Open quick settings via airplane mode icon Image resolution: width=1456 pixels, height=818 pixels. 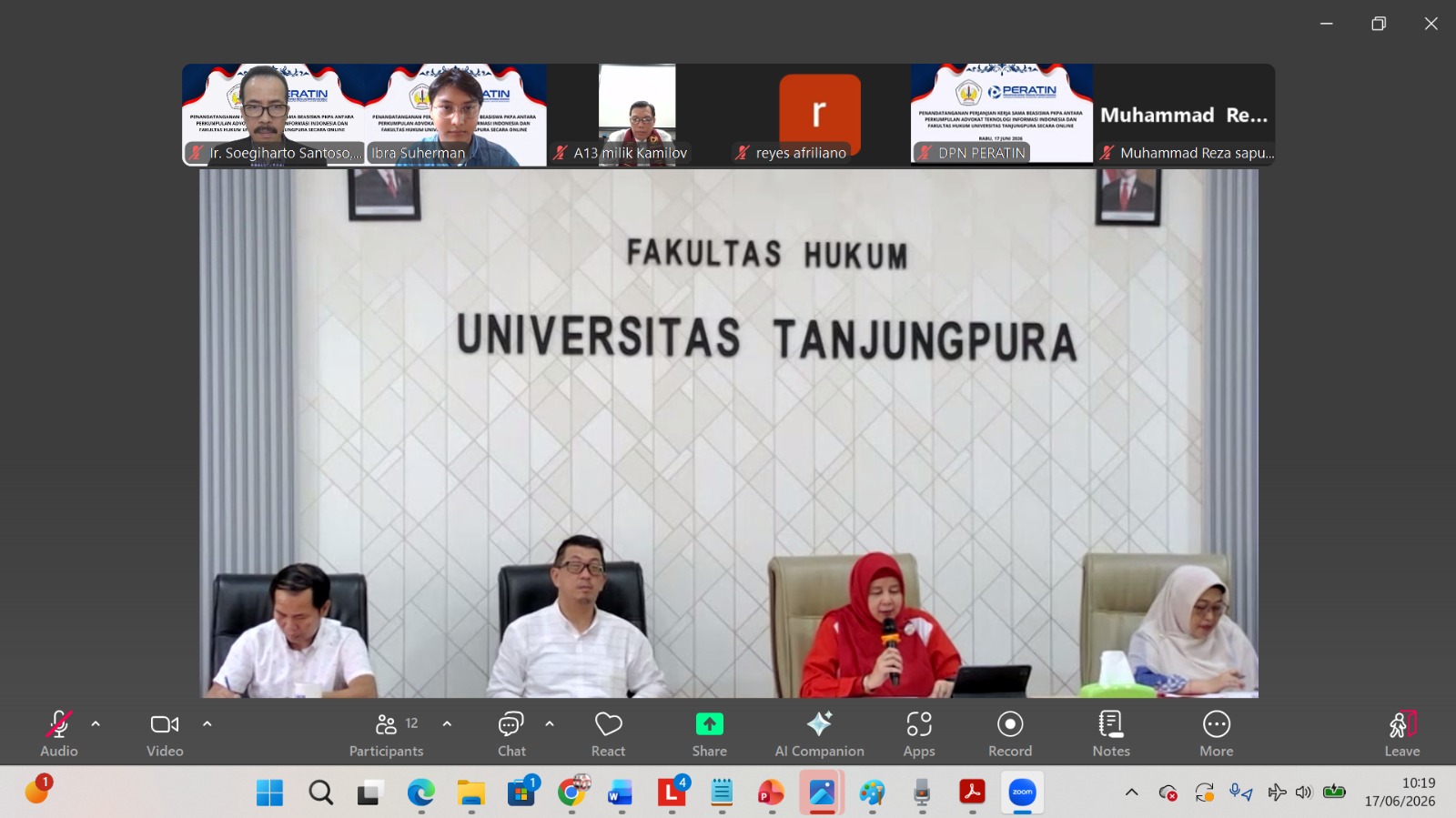coord(1277,793)
